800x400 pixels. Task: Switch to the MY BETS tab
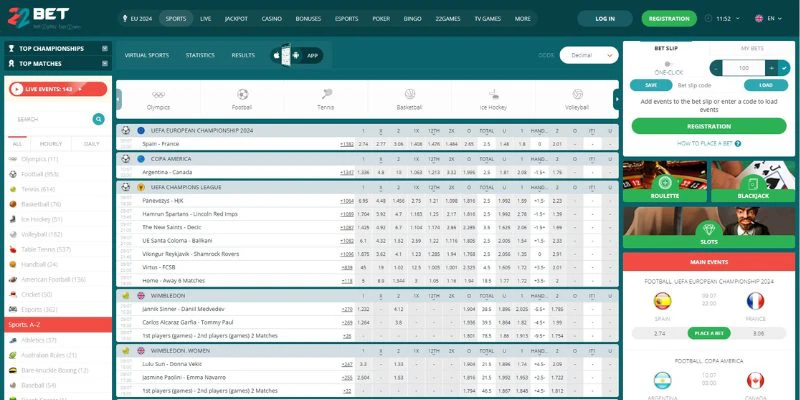point(752,48)
